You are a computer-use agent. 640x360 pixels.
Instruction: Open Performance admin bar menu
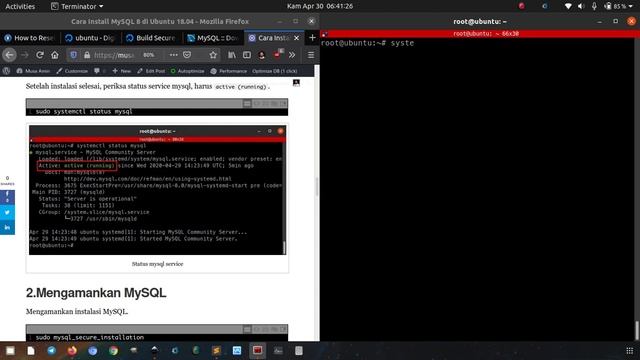click(229, 71)
